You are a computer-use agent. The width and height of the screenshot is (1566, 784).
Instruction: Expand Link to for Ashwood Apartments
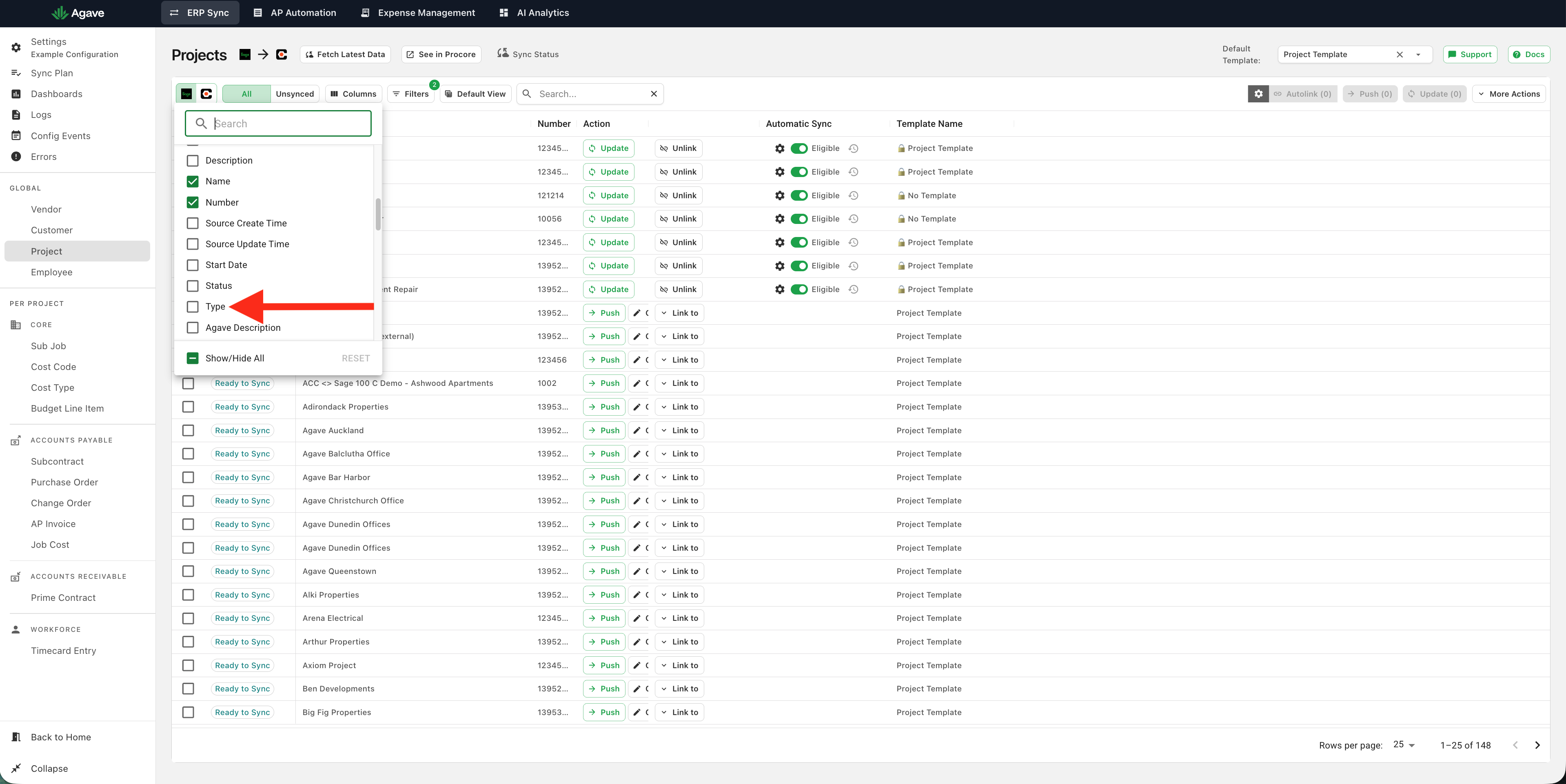pyautogui.click(x=679, y=383)
